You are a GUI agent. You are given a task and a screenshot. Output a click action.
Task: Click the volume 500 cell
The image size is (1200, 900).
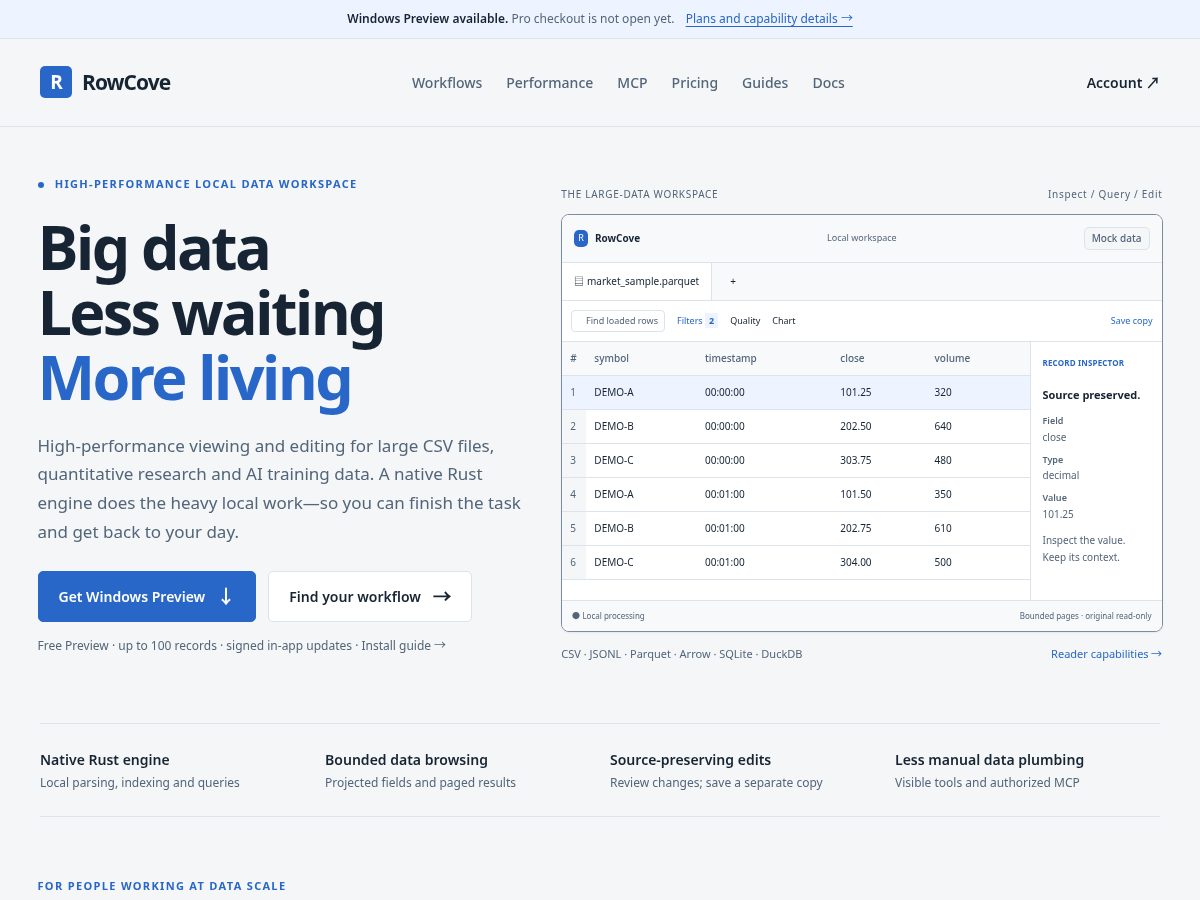pos(943,562)
